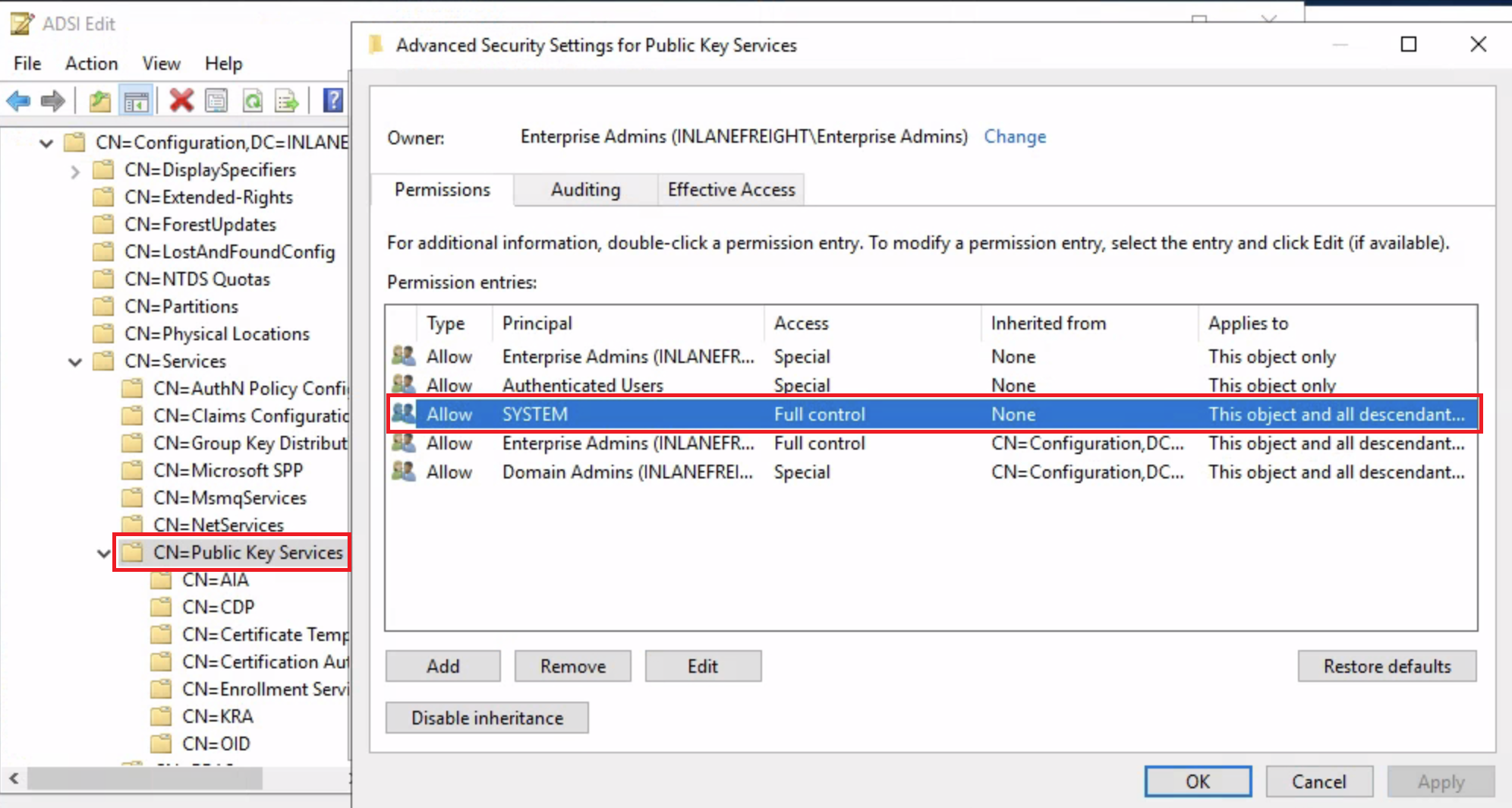Click the Change owner link
Screen dimensions: 1512x808
click(1014, 137)
